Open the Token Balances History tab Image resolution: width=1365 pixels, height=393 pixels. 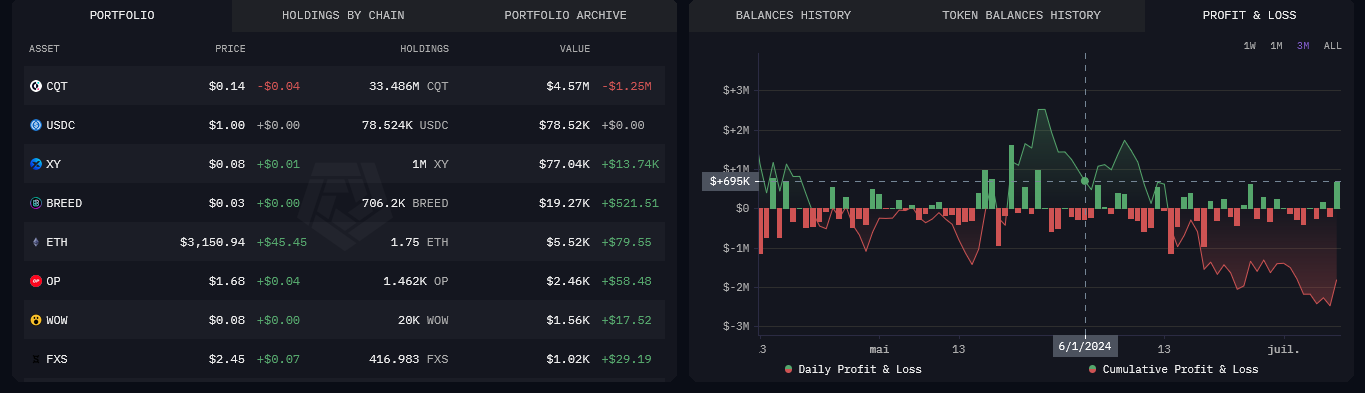pyautogui.click(x=1021, y=16)
